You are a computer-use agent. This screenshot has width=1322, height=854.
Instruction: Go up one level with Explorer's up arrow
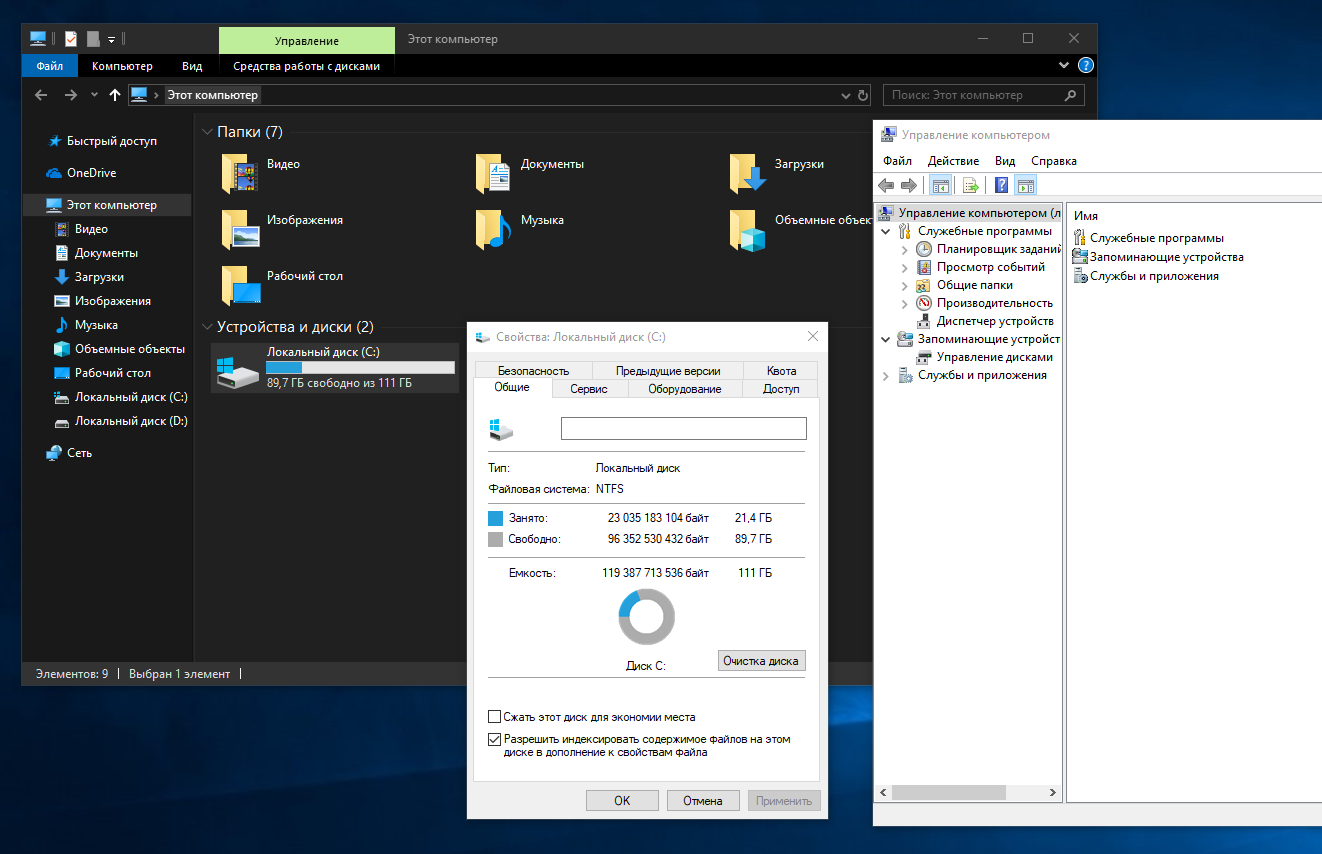click(x=115, y=95)
